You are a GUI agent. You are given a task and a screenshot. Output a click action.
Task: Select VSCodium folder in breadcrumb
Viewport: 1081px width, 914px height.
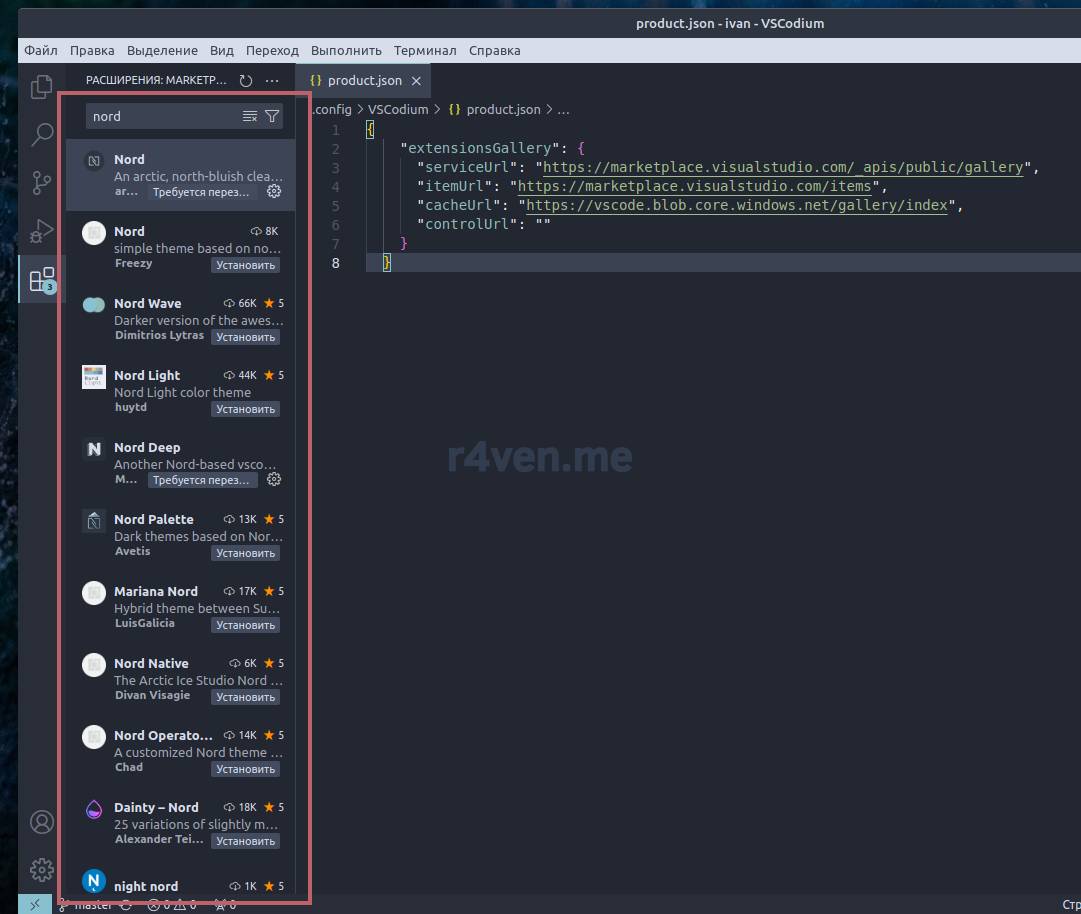pos(397,110)
